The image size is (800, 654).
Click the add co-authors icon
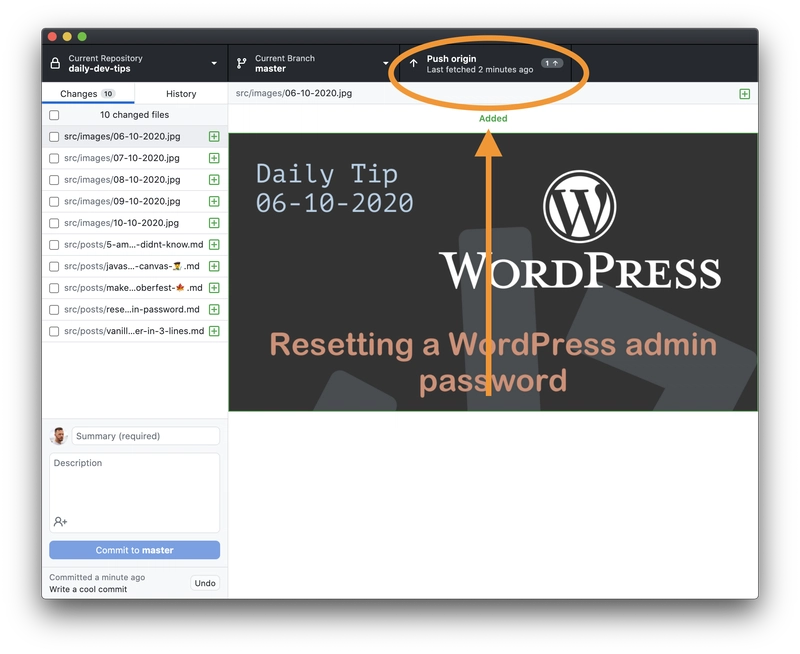click(x=60, y=521)
